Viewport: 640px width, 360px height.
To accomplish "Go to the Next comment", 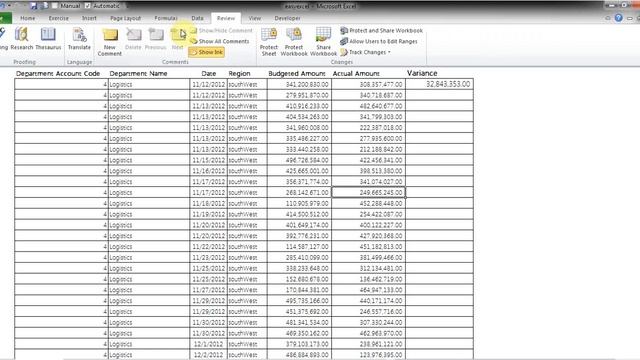I will click(178, 38).
